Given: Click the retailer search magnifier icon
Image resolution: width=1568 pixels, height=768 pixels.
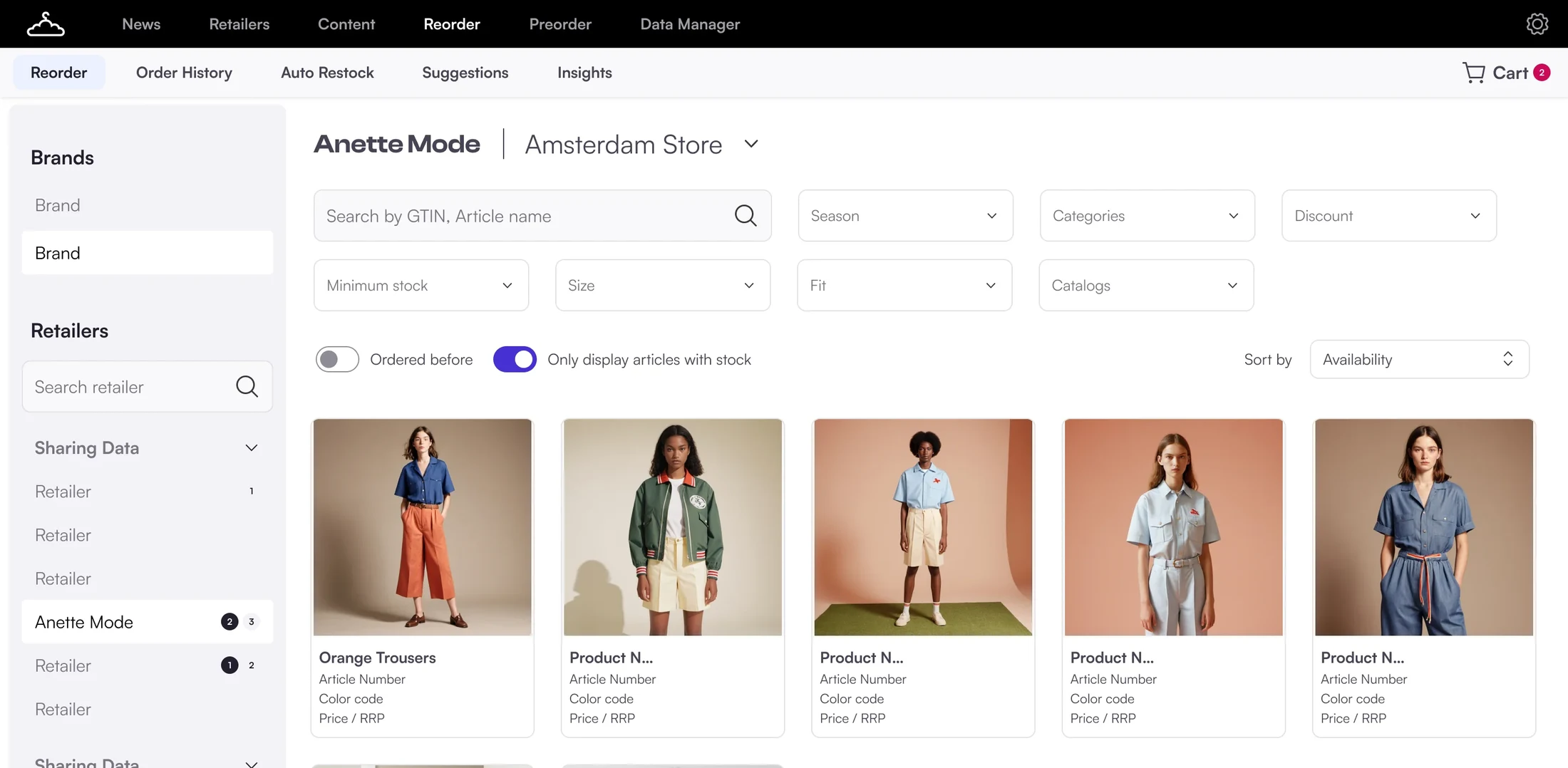Looking at the screenshot, I should coord(247,386).
